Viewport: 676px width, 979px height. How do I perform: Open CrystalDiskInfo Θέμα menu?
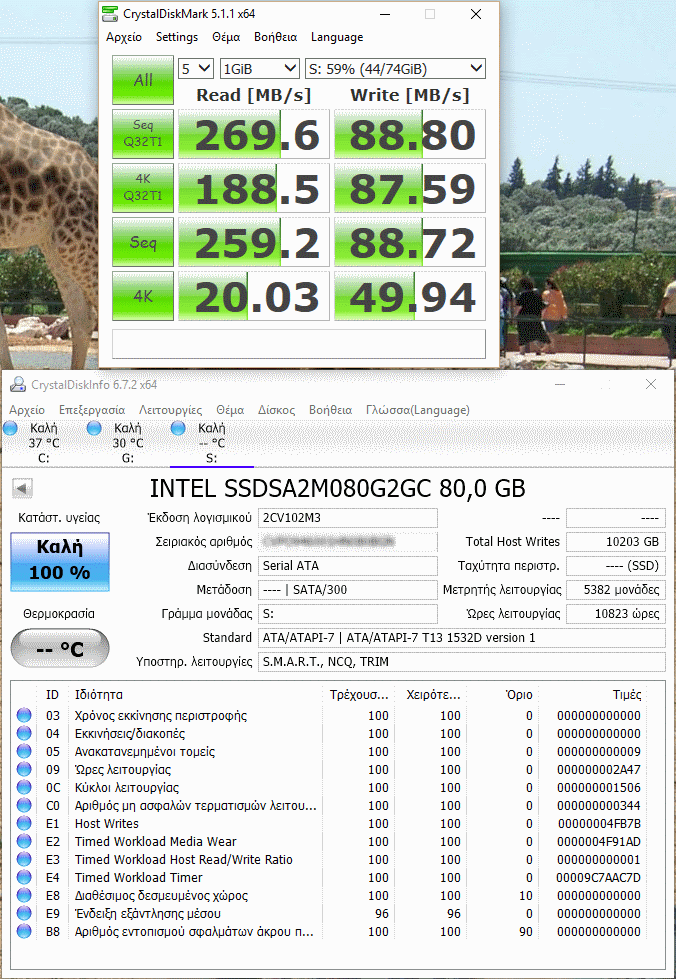pyautogui.click(x=230, y=410)
